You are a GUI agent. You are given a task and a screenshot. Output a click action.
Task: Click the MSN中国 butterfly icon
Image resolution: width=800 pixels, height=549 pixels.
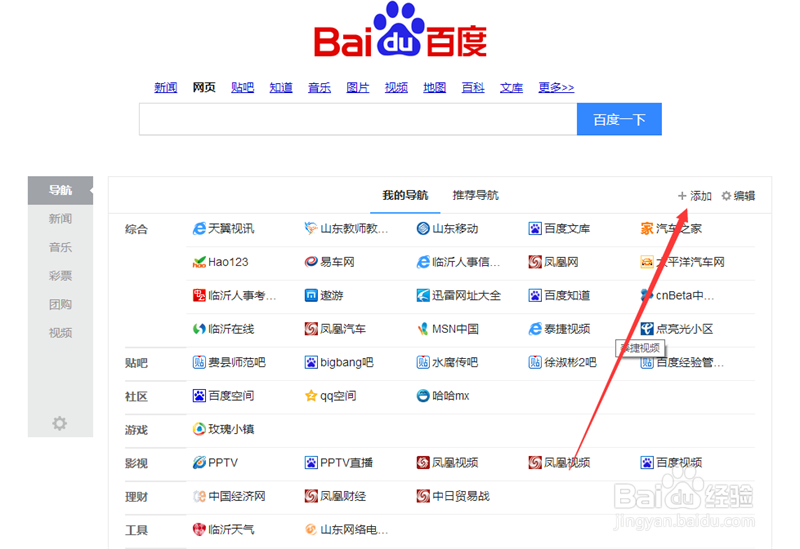(x=423, y=329)
